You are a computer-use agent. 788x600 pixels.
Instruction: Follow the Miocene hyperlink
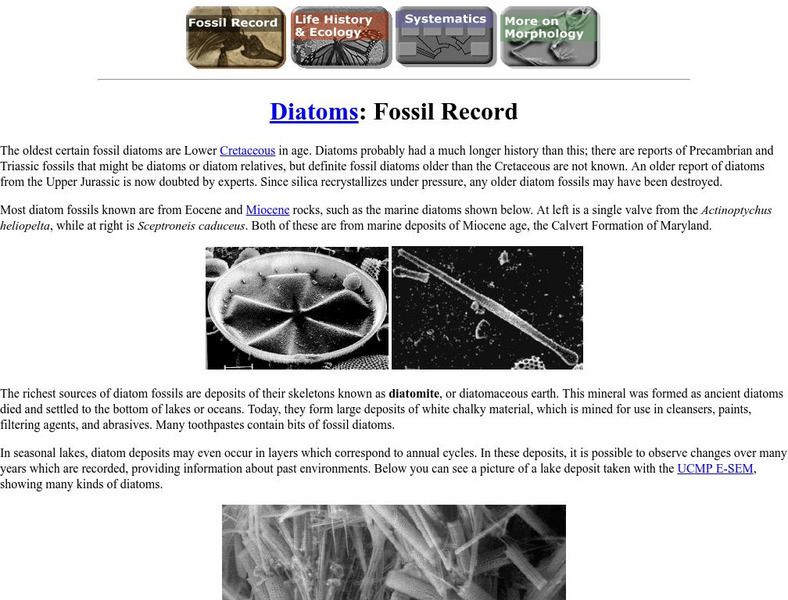(267, 210)
